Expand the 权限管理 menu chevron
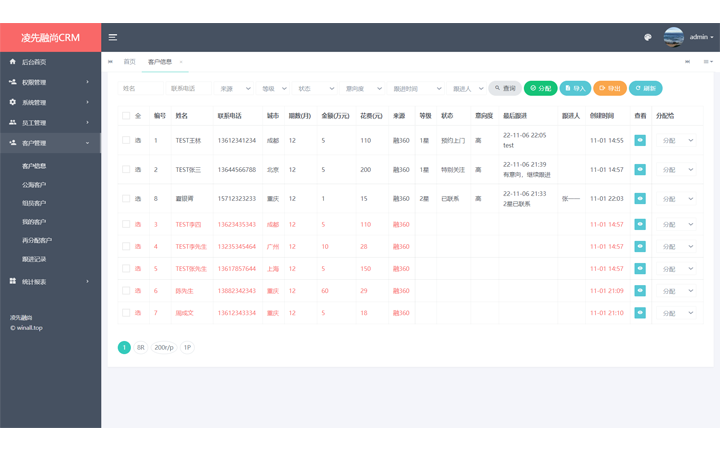Viewport: 720px width, 450px height. [87, 82]
